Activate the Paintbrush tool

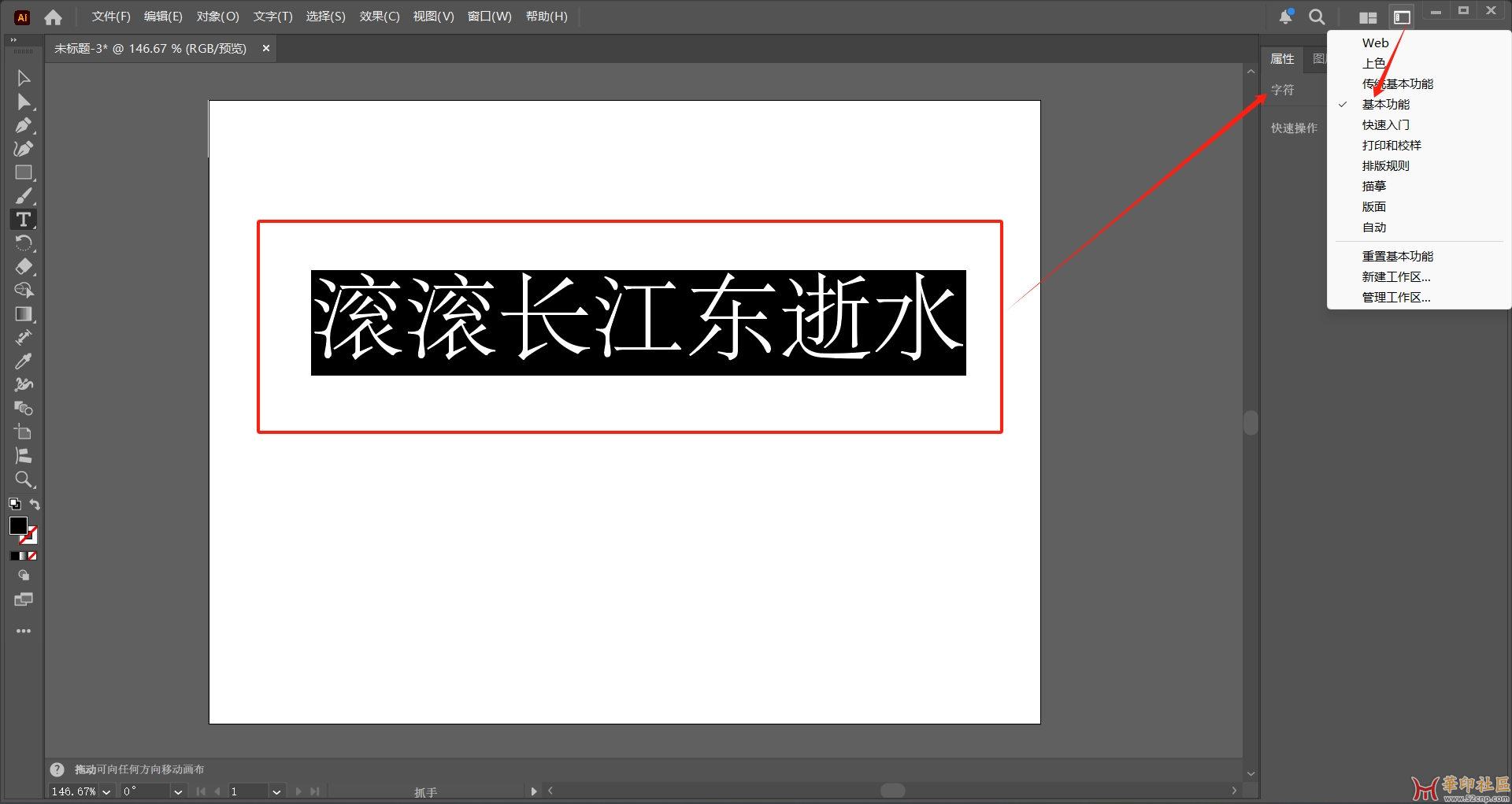coord(24,195)
